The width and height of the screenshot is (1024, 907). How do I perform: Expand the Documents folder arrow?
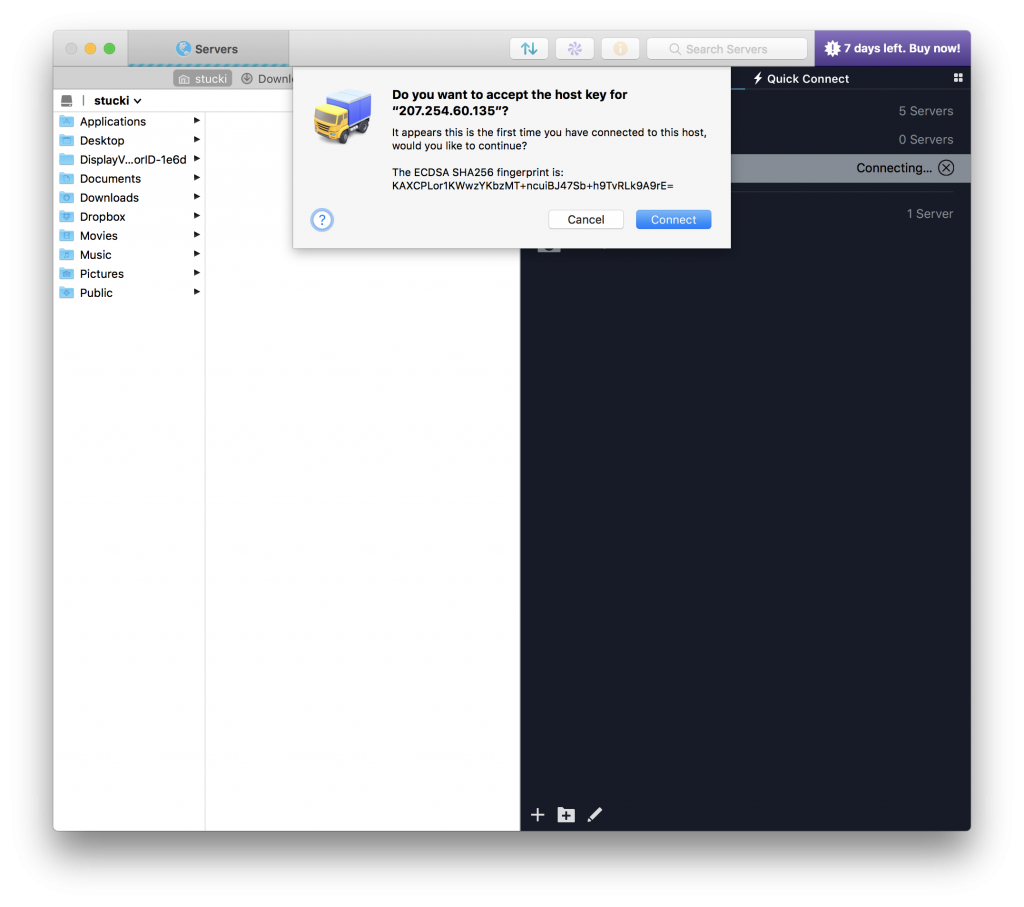tap(196, 178)
